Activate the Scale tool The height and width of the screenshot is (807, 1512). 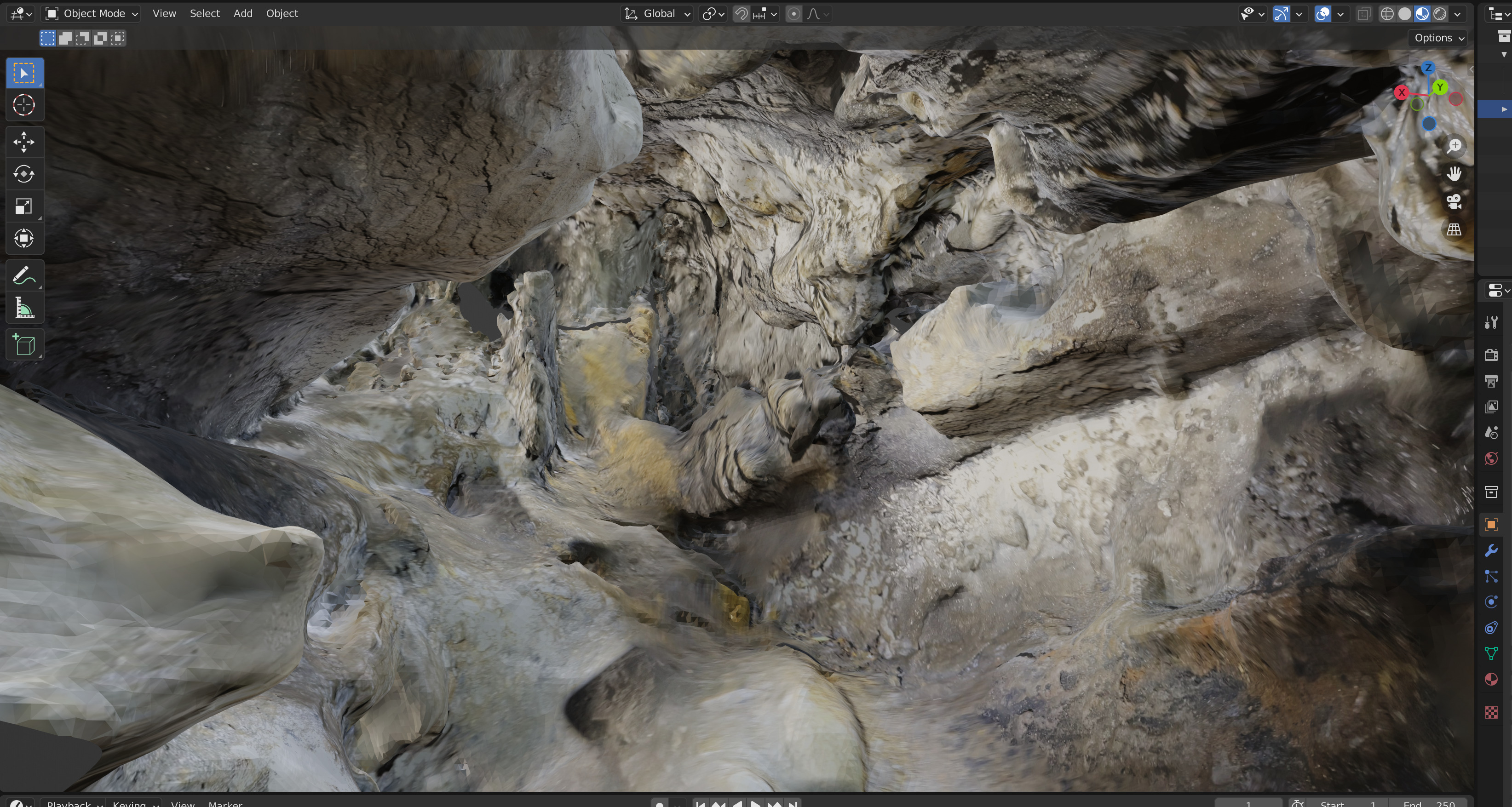tap(24, 206)
